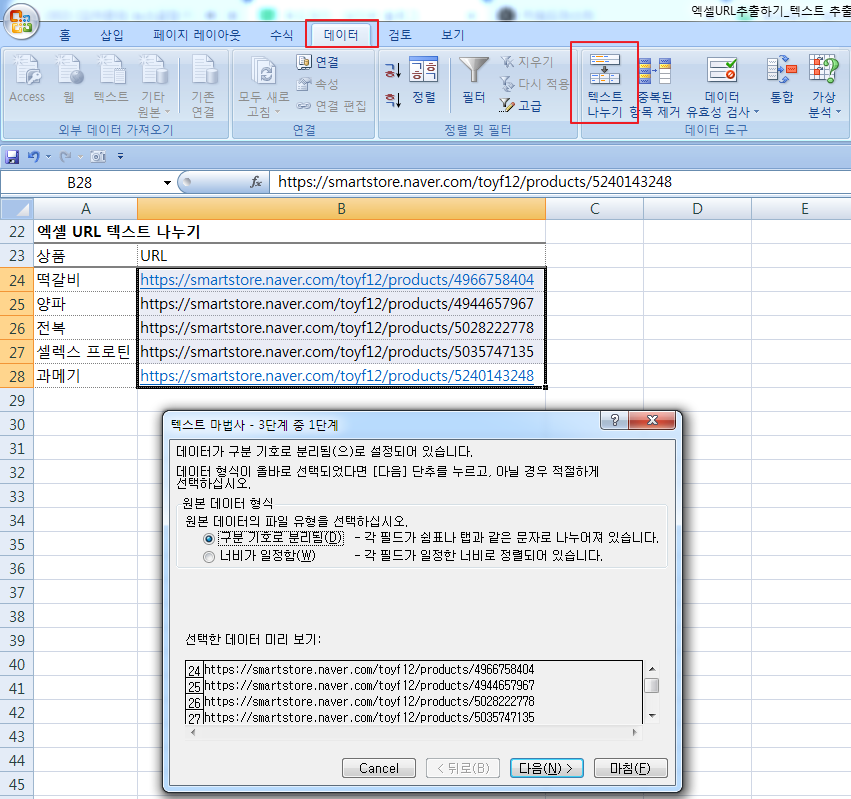The width and height of the screenshot is (851, 799).
Task: Click What-If Analysis (가상 분석) icon
Action: (x=824, y=69)
